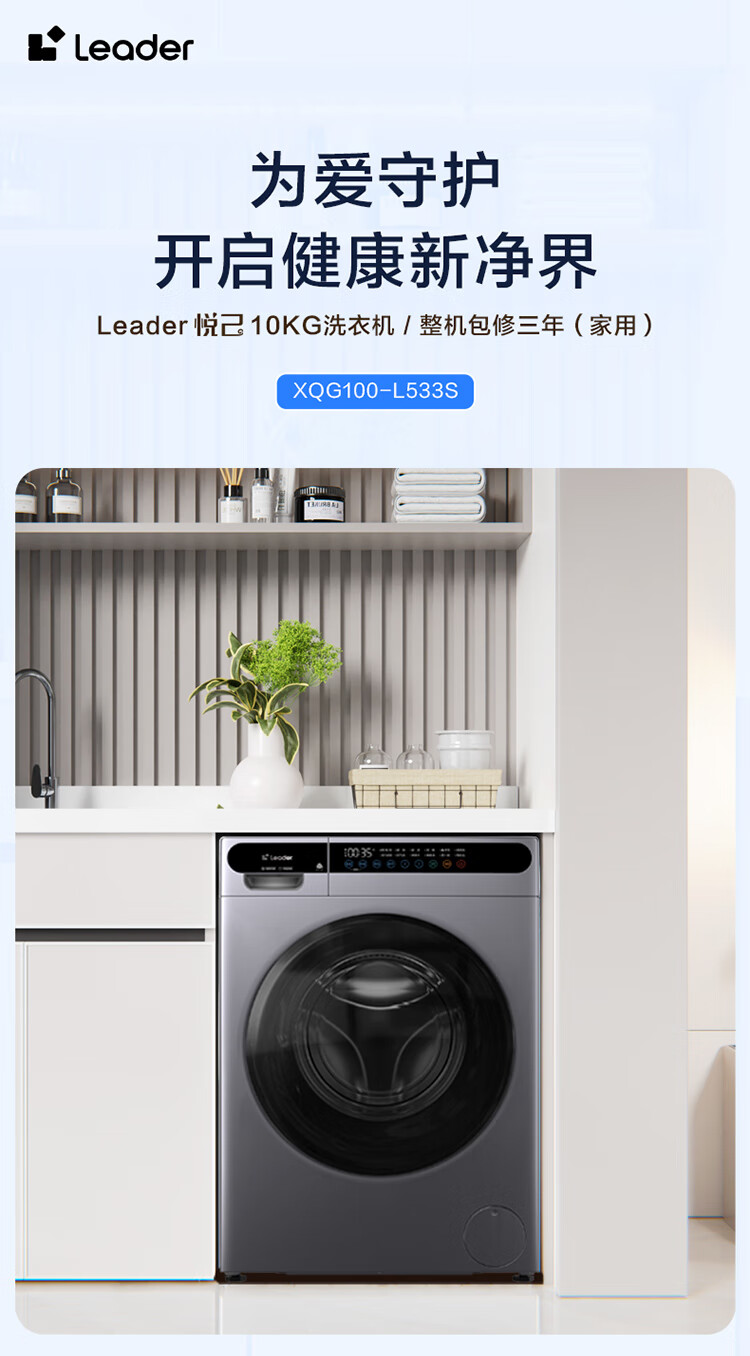Click the headline 开启健康新净界
The width and height of the screenshot is (750, 1356).
375,262
